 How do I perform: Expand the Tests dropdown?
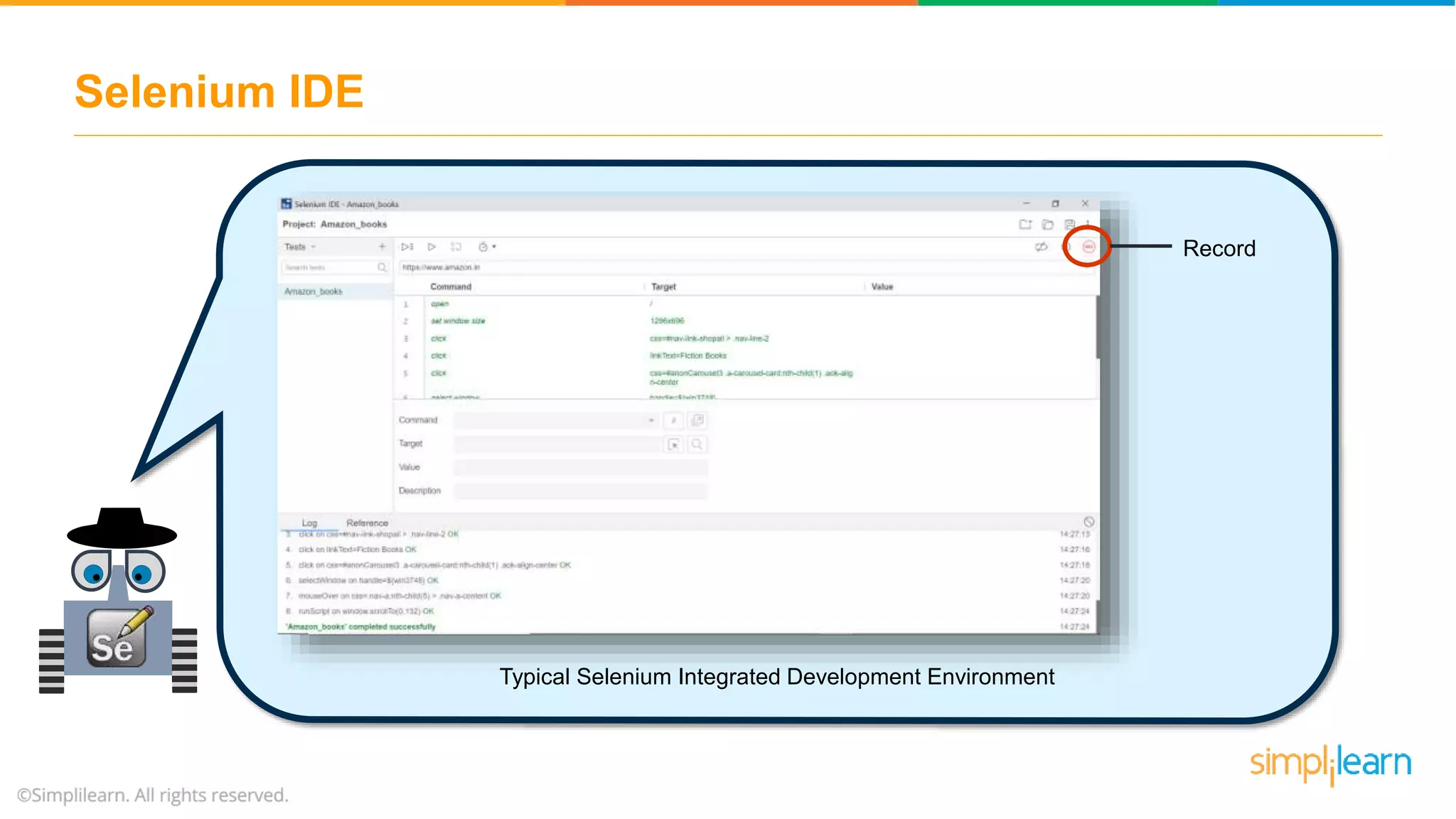[x=300, y=247]
